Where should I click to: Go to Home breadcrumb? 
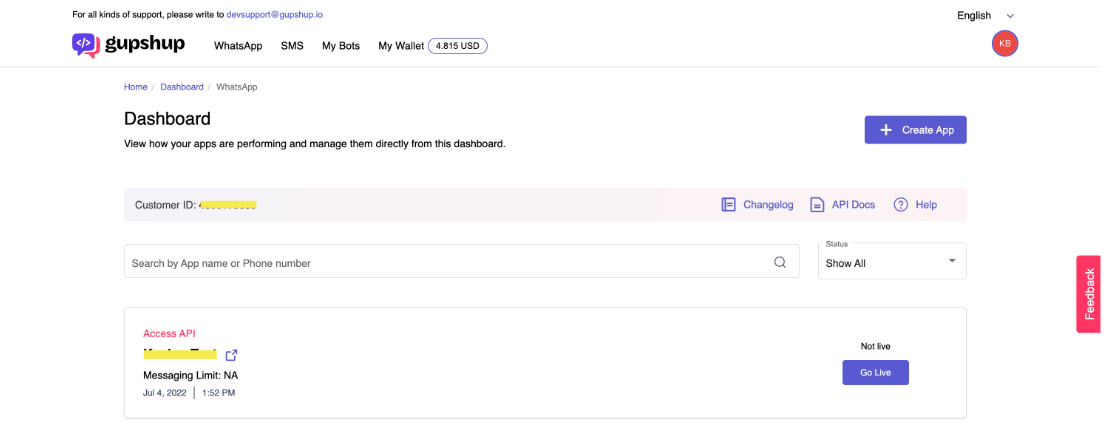coord(136,87)
